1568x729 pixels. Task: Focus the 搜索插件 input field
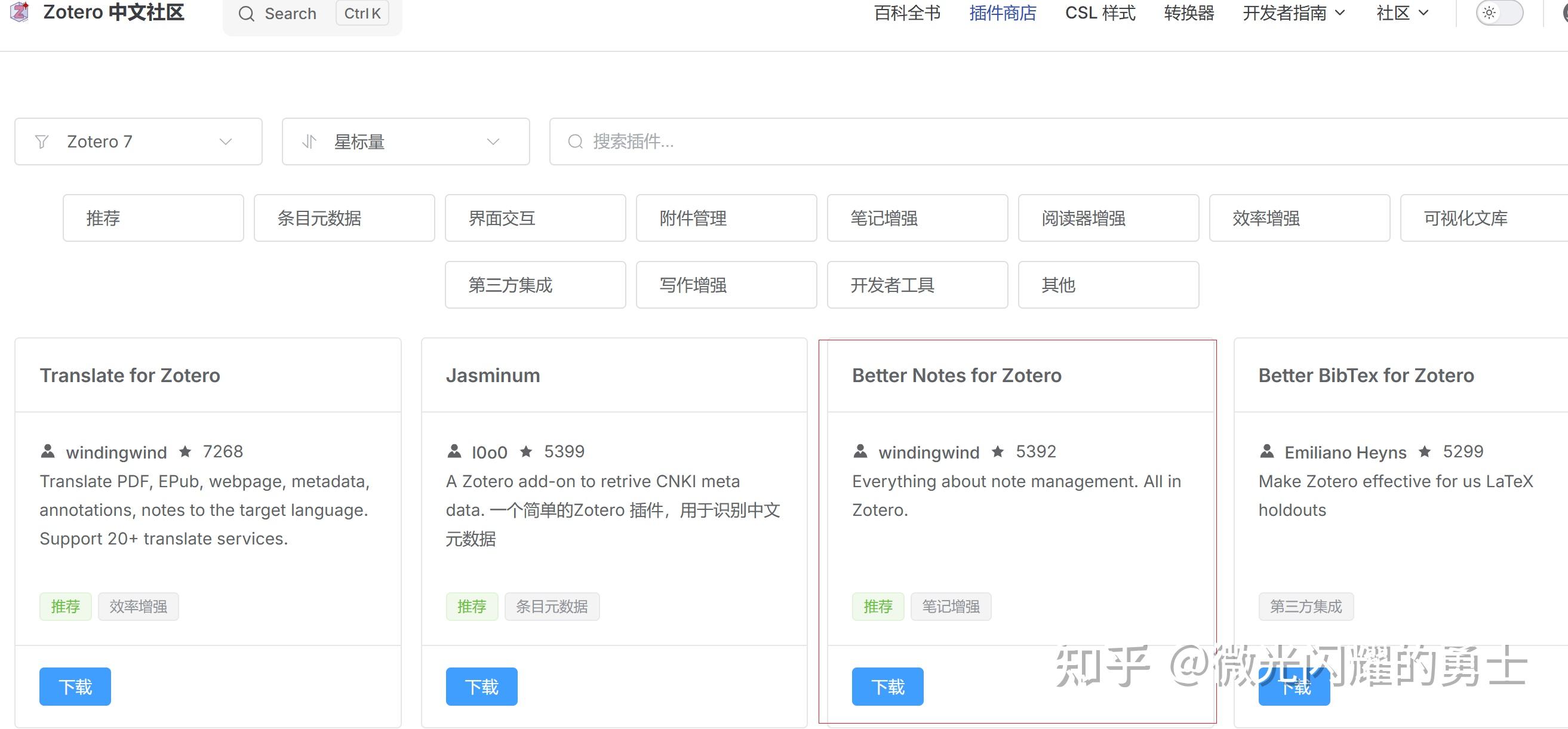tap(1059, 142)
